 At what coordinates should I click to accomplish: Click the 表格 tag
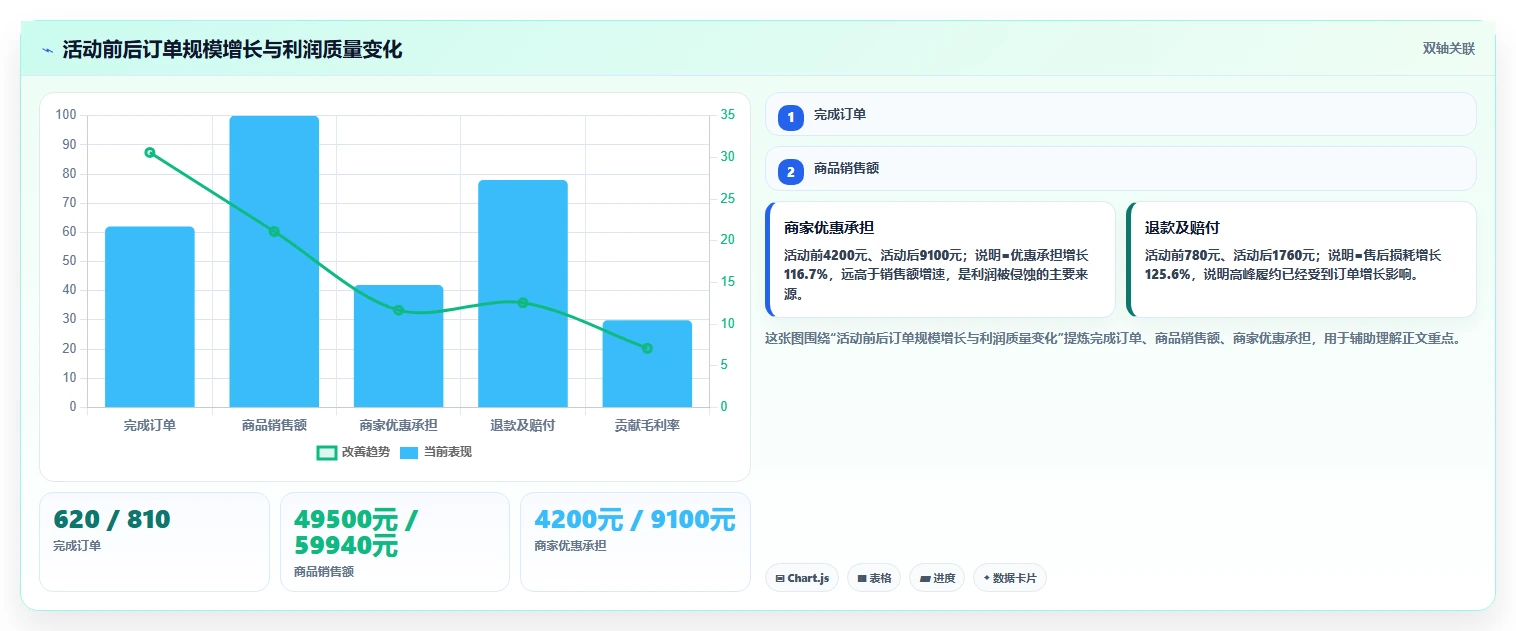(874, 578)
